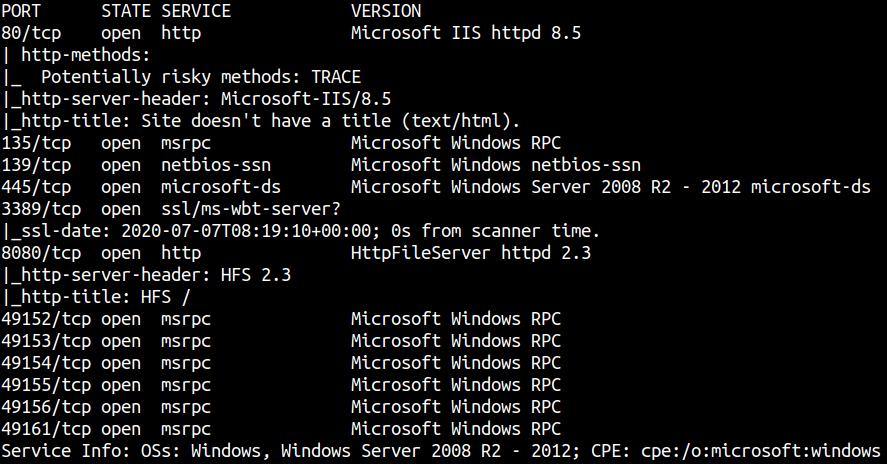Click the HttpFileServer httpd 2.3 version text
Screen dimensions: 887x464
[x=471, y=254]
